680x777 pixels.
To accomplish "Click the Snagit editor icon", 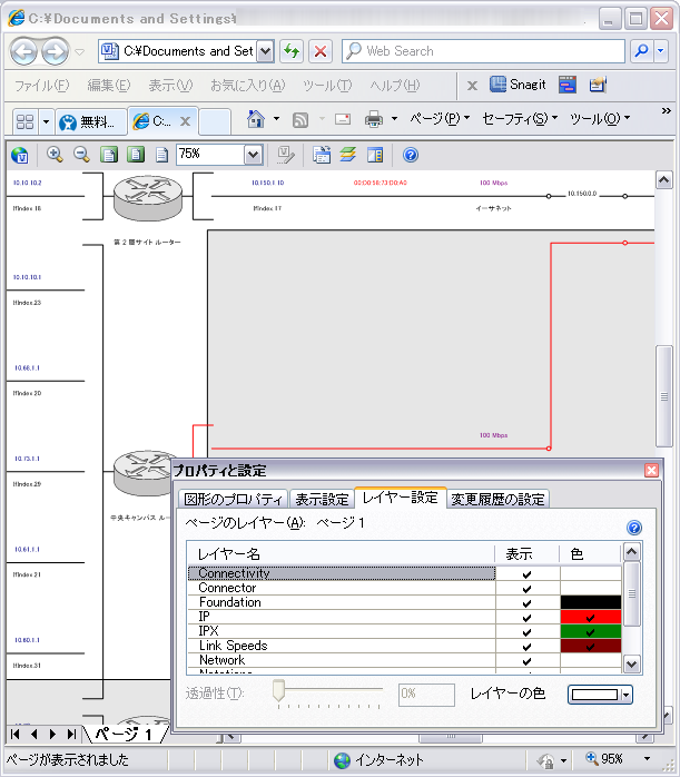I will [598, 85].
